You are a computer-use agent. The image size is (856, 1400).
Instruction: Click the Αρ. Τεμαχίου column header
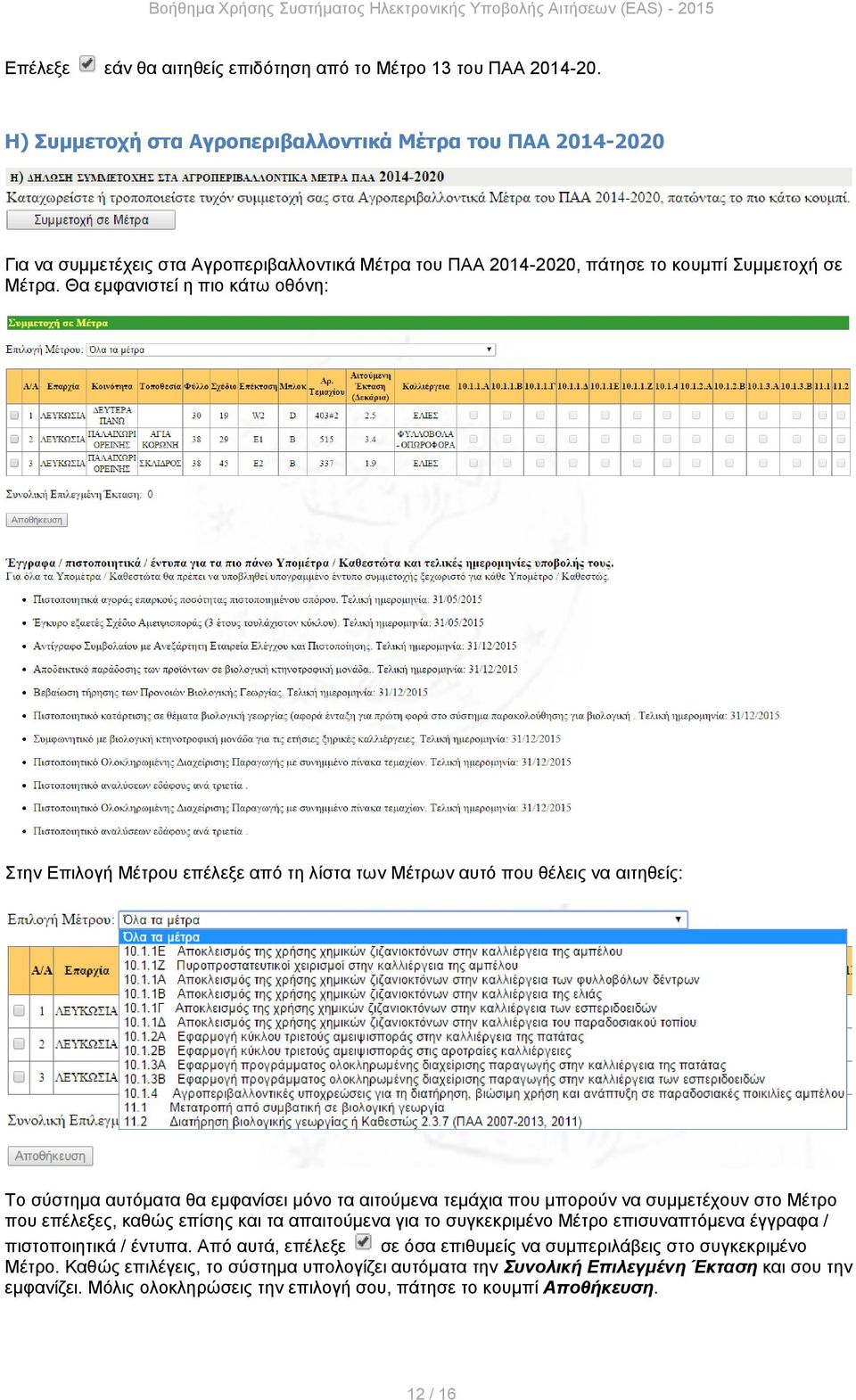[327, 386]
